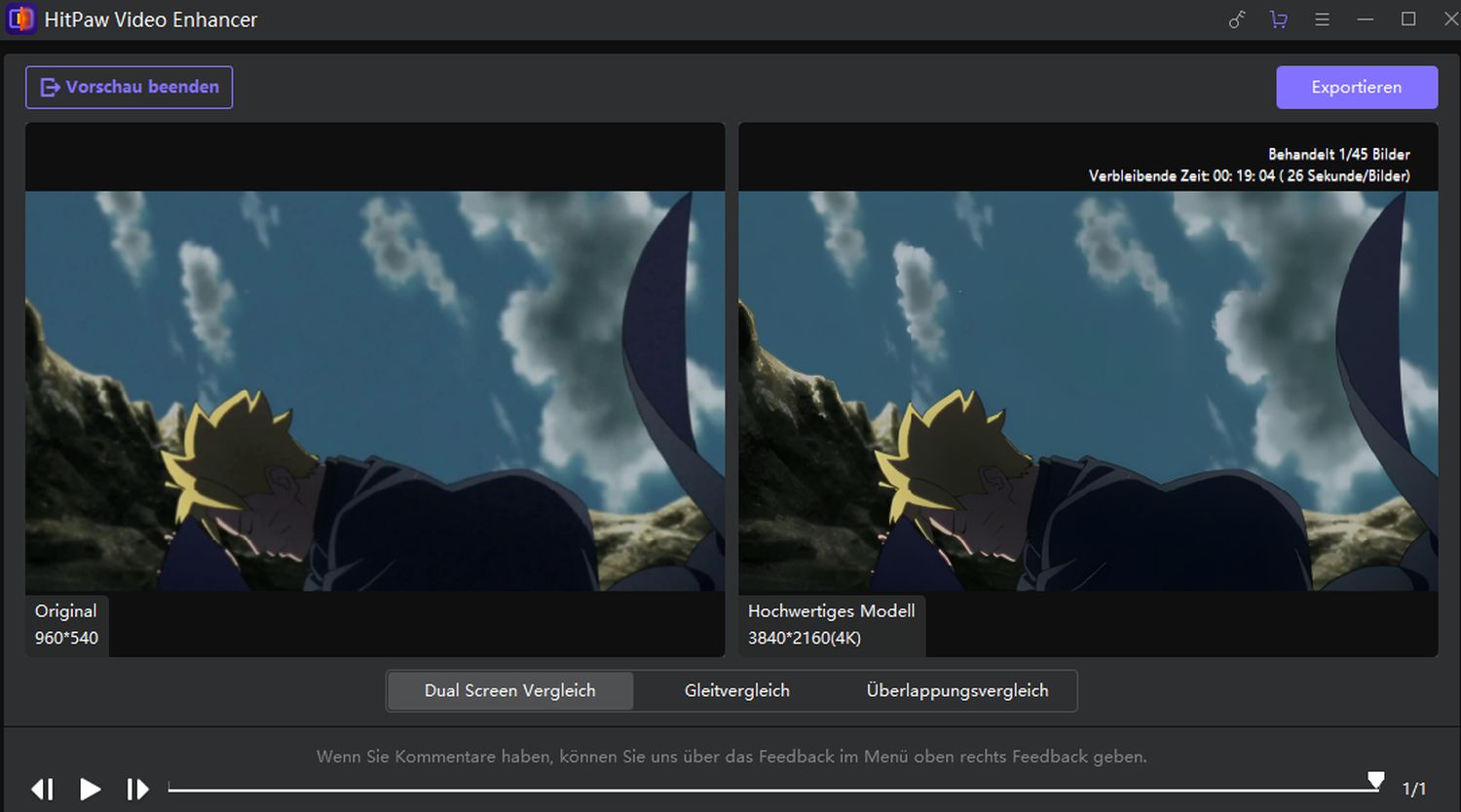Play the preview video

click(x=91, y=789)
